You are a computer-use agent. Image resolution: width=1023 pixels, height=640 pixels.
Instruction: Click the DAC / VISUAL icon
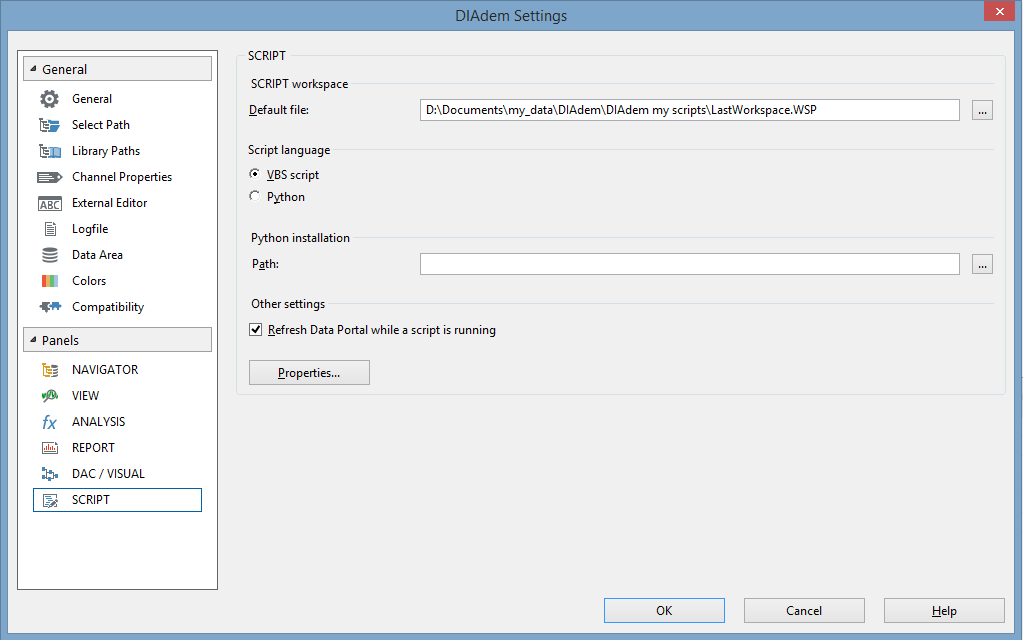point(50,474)
